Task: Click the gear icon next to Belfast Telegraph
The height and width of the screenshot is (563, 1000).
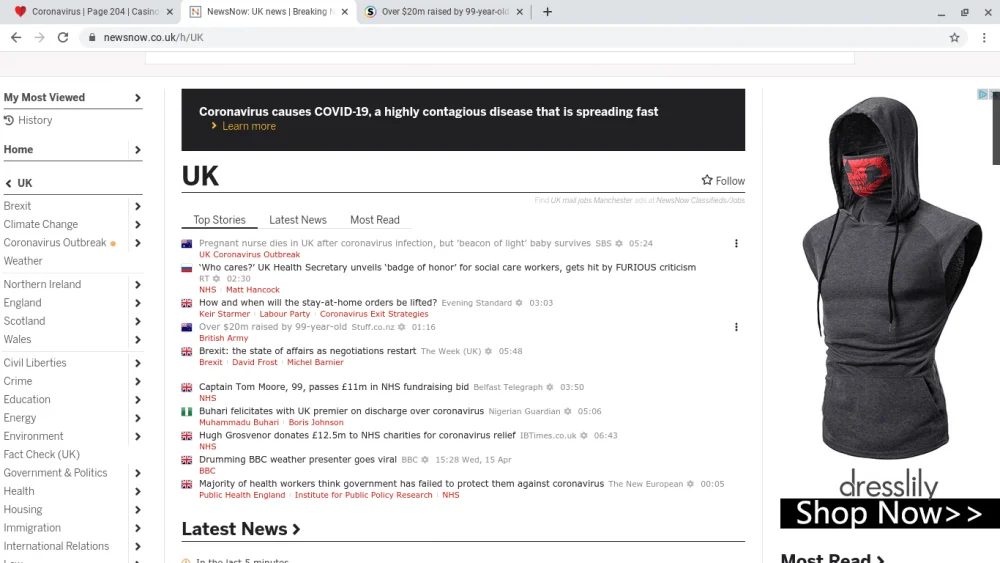Action: [550, 387]
